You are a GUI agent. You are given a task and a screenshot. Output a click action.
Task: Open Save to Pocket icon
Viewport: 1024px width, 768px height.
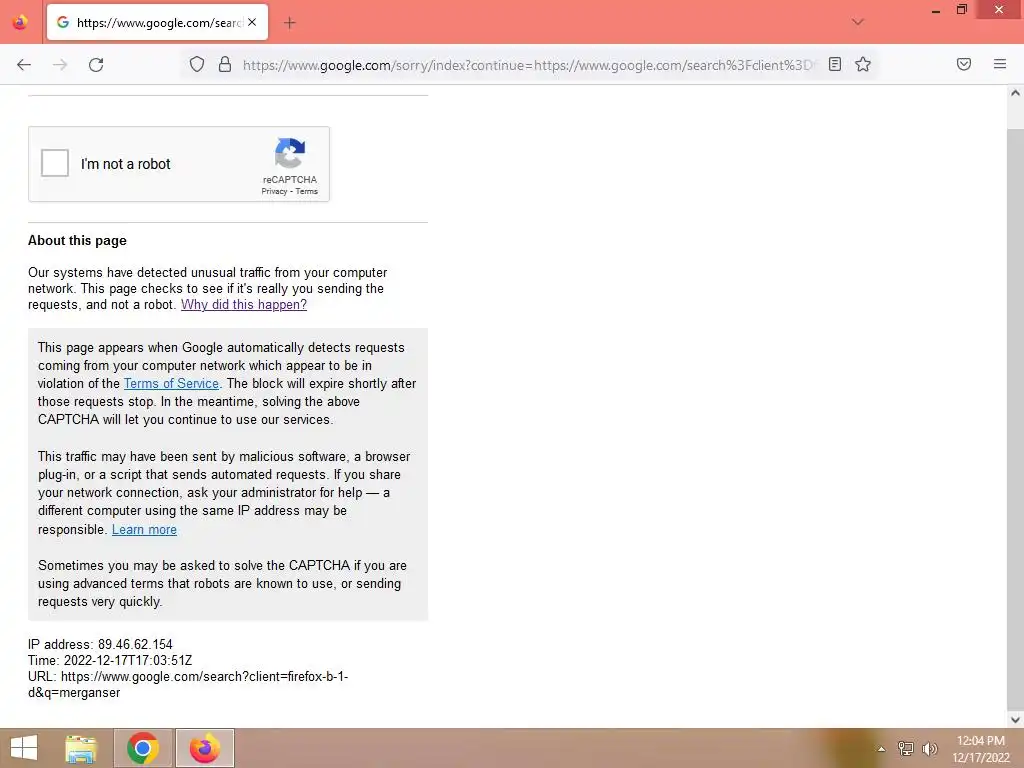click(x=964, y=64)
